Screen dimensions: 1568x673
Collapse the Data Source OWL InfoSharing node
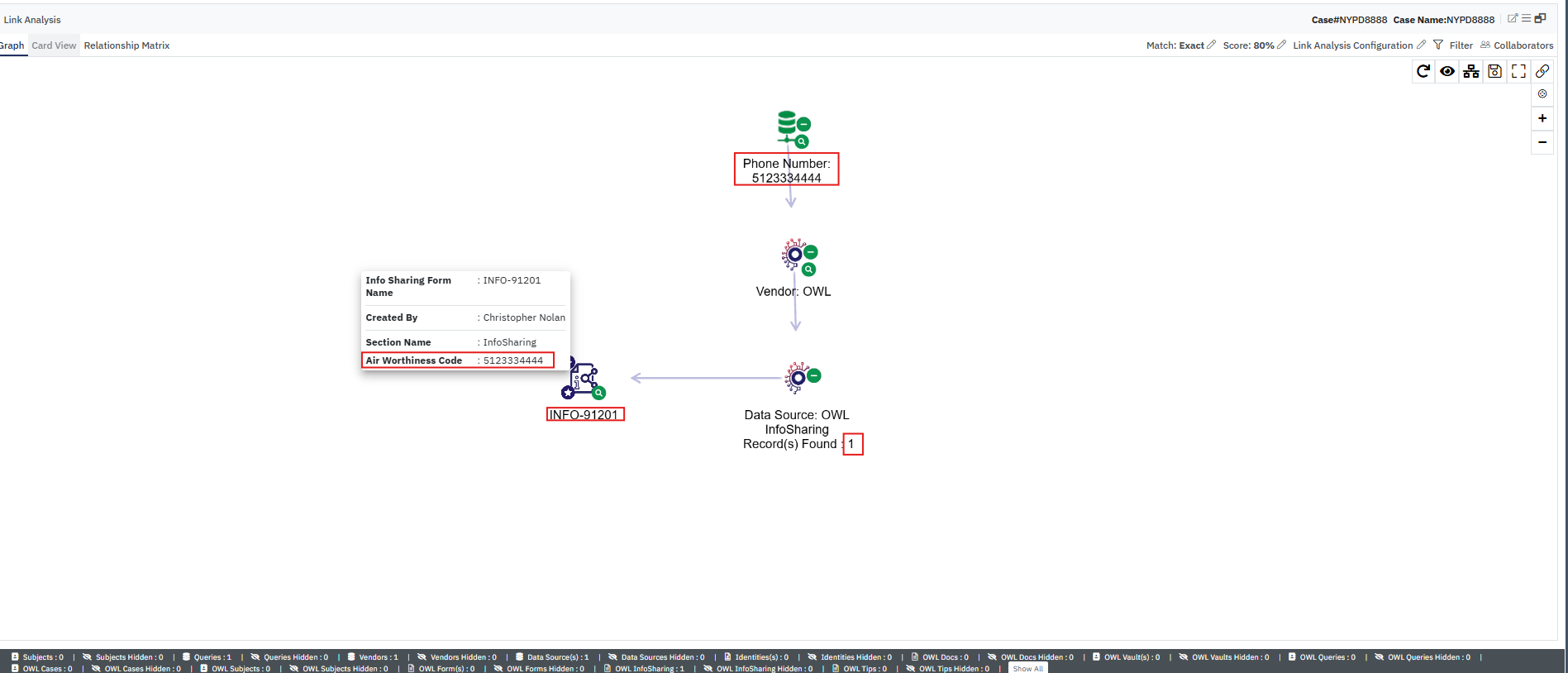coord(814,376)
